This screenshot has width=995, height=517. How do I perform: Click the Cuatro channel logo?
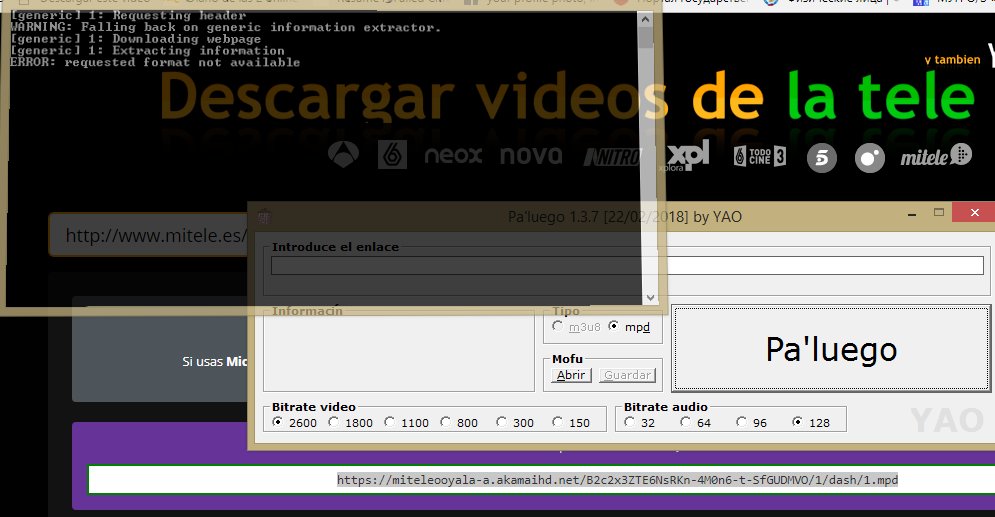[x=870, y=158]
